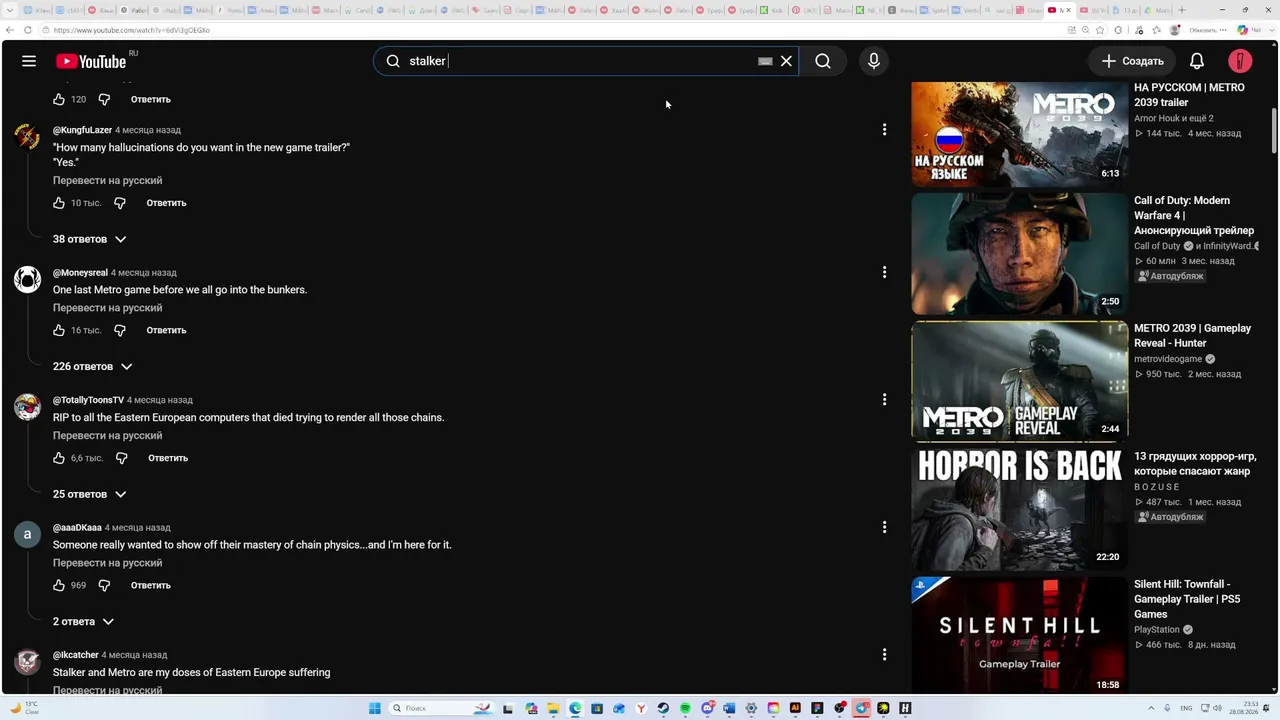
Task: Expand the 38 ответов replies
Action: pyautogui.click(x=90, y=239)
